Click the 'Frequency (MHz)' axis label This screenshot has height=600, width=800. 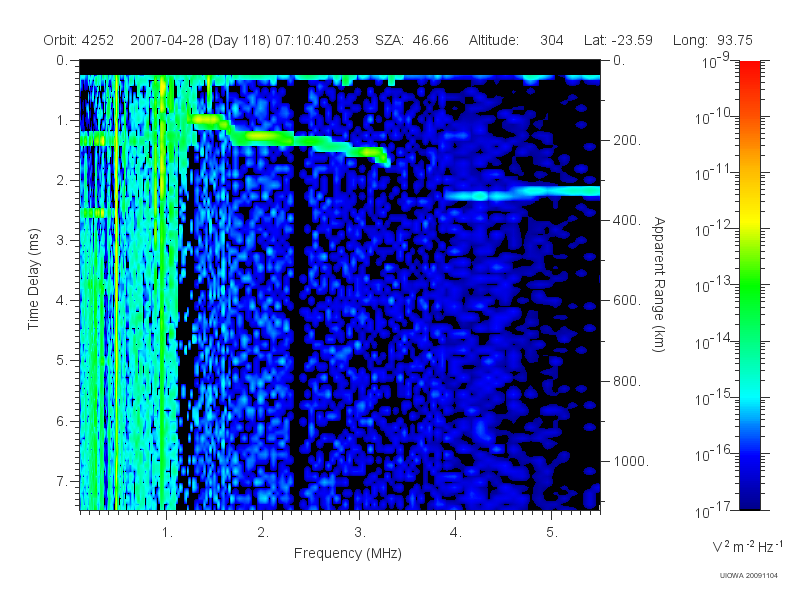(x=347, y=553)
